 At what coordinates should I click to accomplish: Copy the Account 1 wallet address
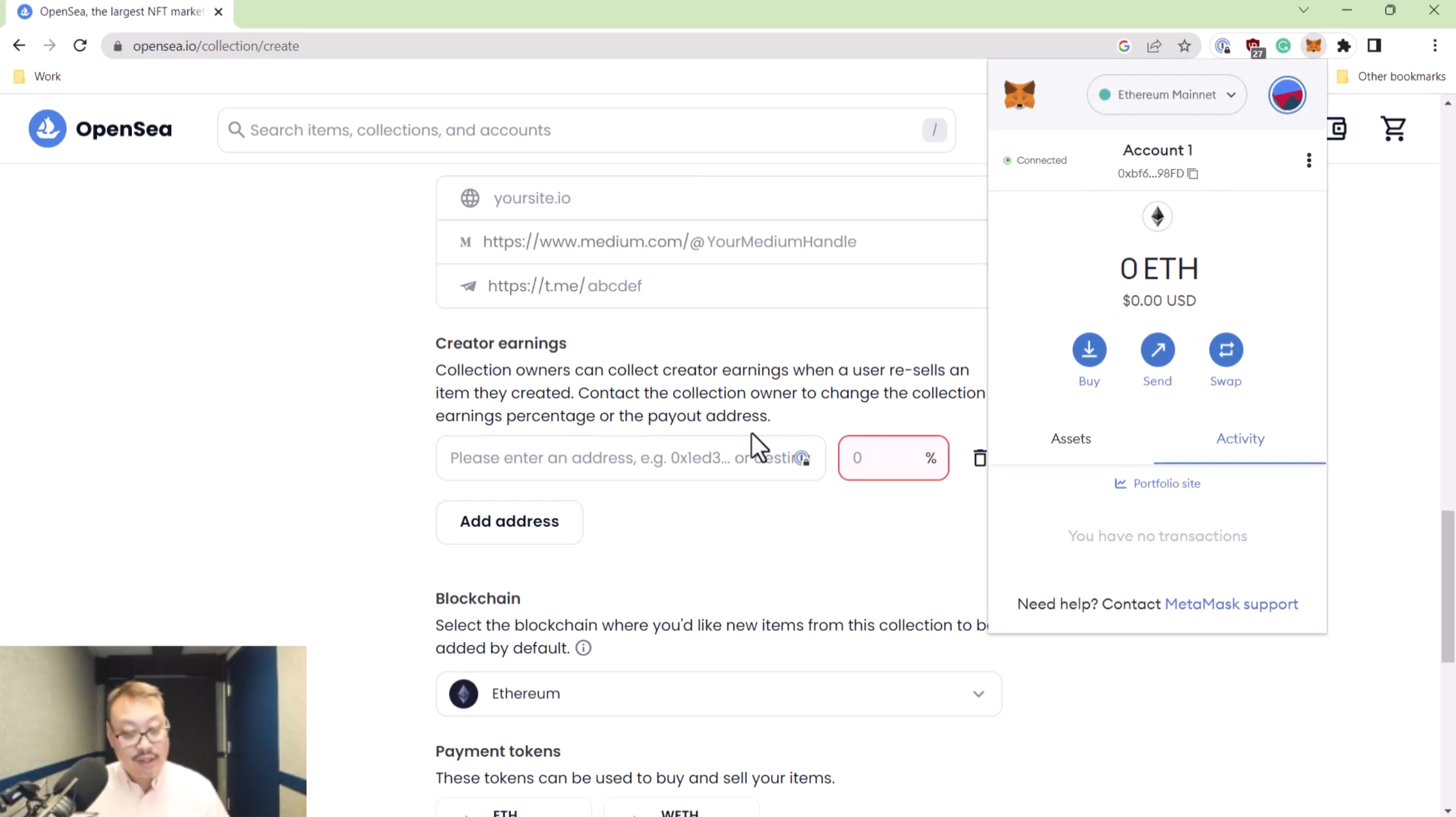1193,174
